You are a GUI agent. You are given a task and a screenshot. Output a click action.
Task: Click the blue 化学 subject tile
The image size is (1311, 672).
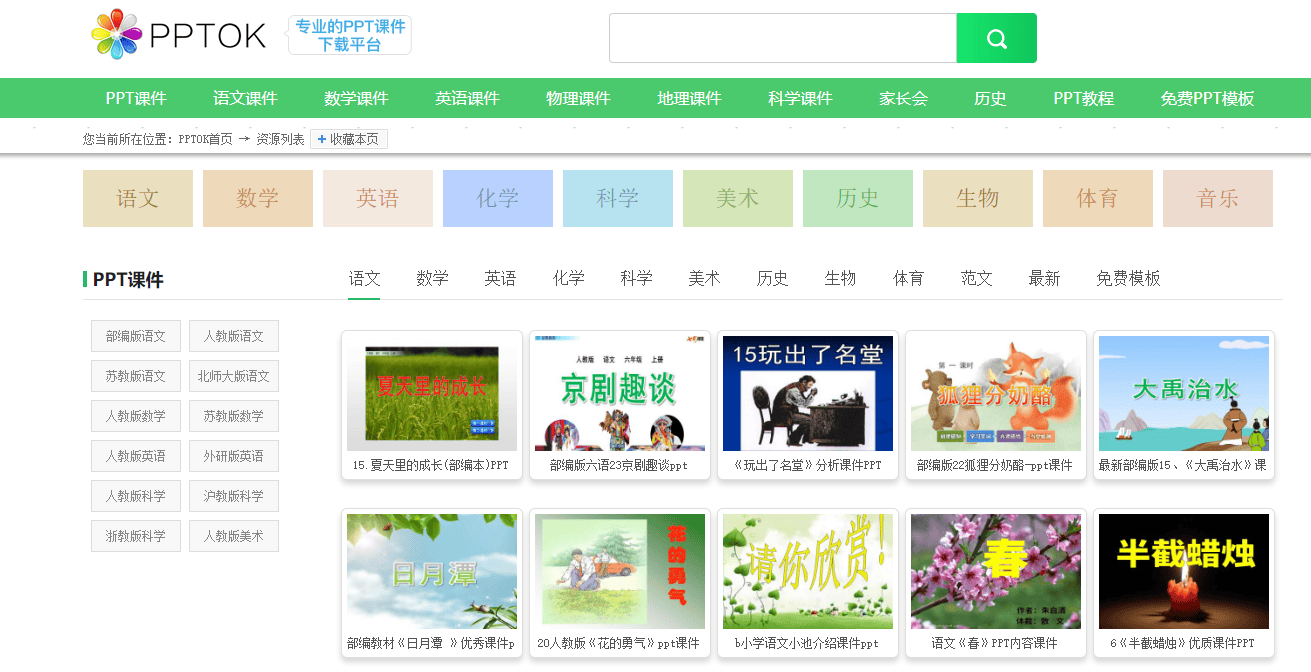click(497, 198)
